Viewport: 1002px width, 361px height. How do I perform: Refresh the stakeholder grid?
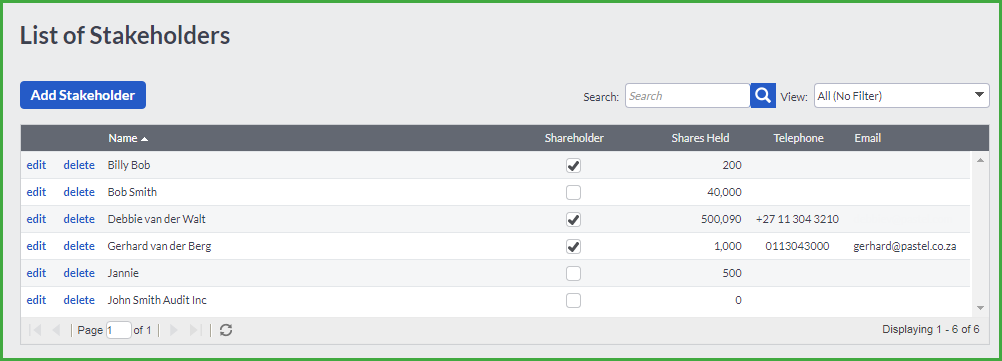click(226, 330)
